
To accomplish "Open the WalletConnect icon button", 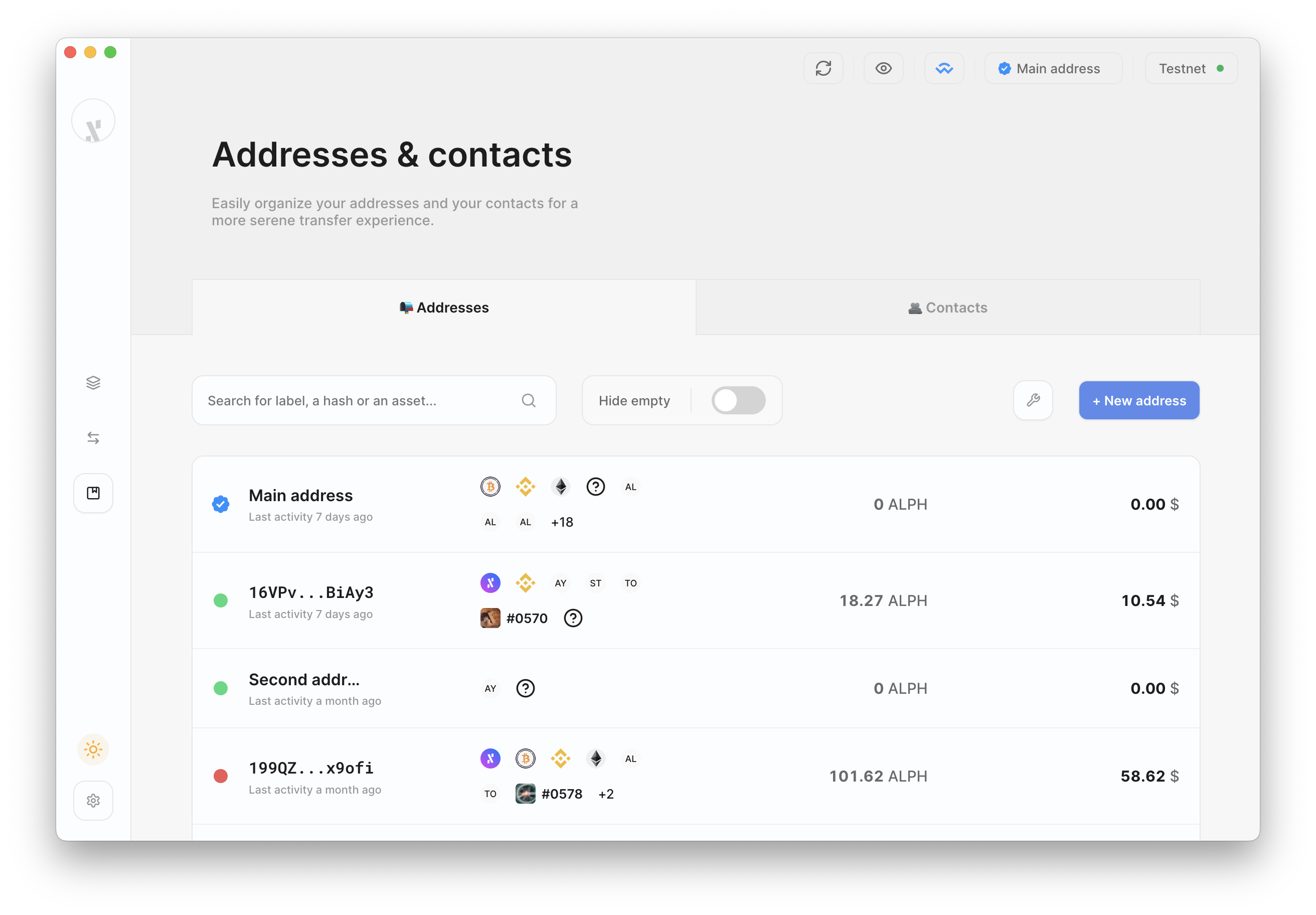I will click(x=944, y=69).
